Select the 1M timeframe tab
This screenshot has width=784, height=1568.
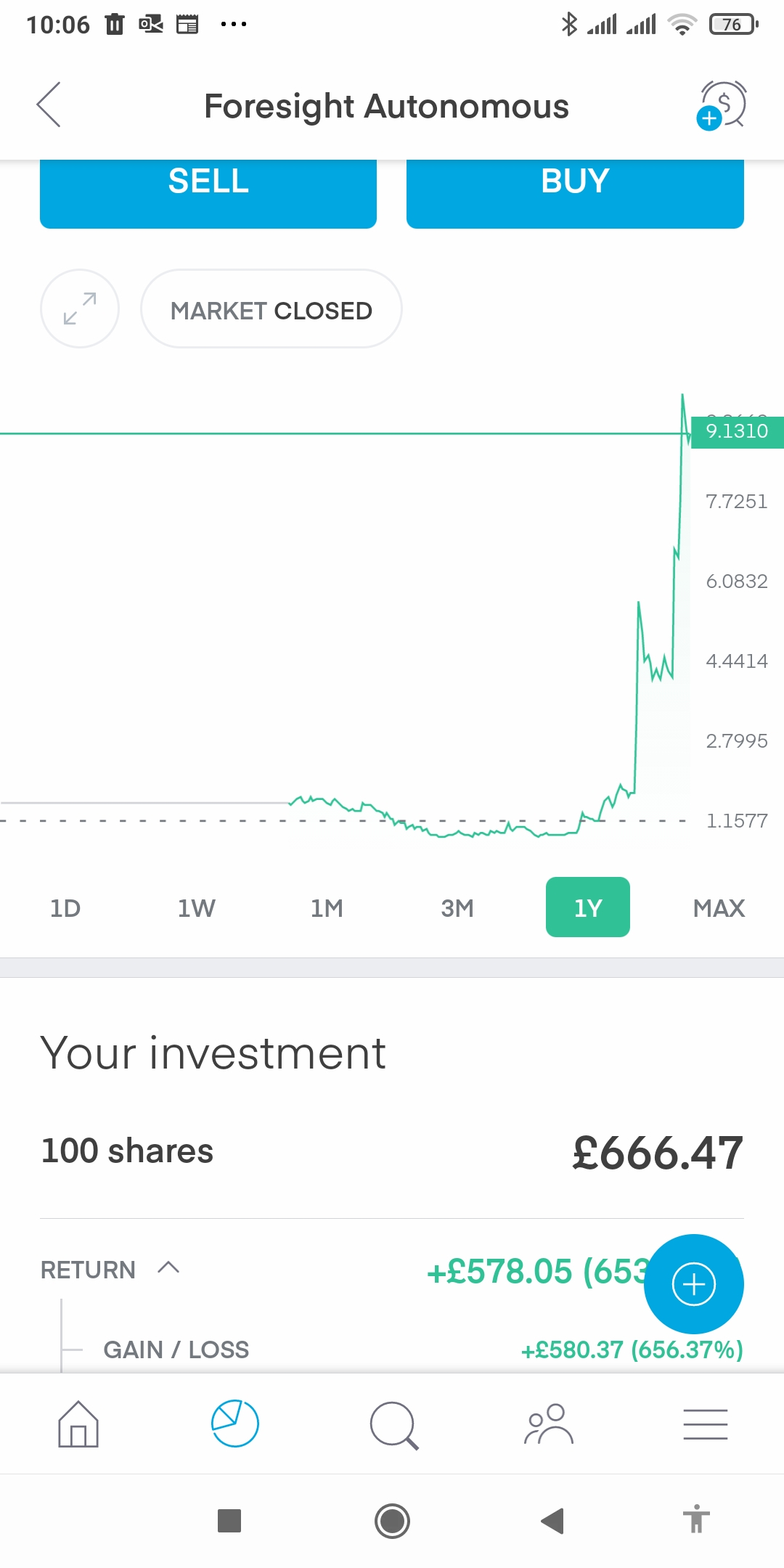click(327, 907)
